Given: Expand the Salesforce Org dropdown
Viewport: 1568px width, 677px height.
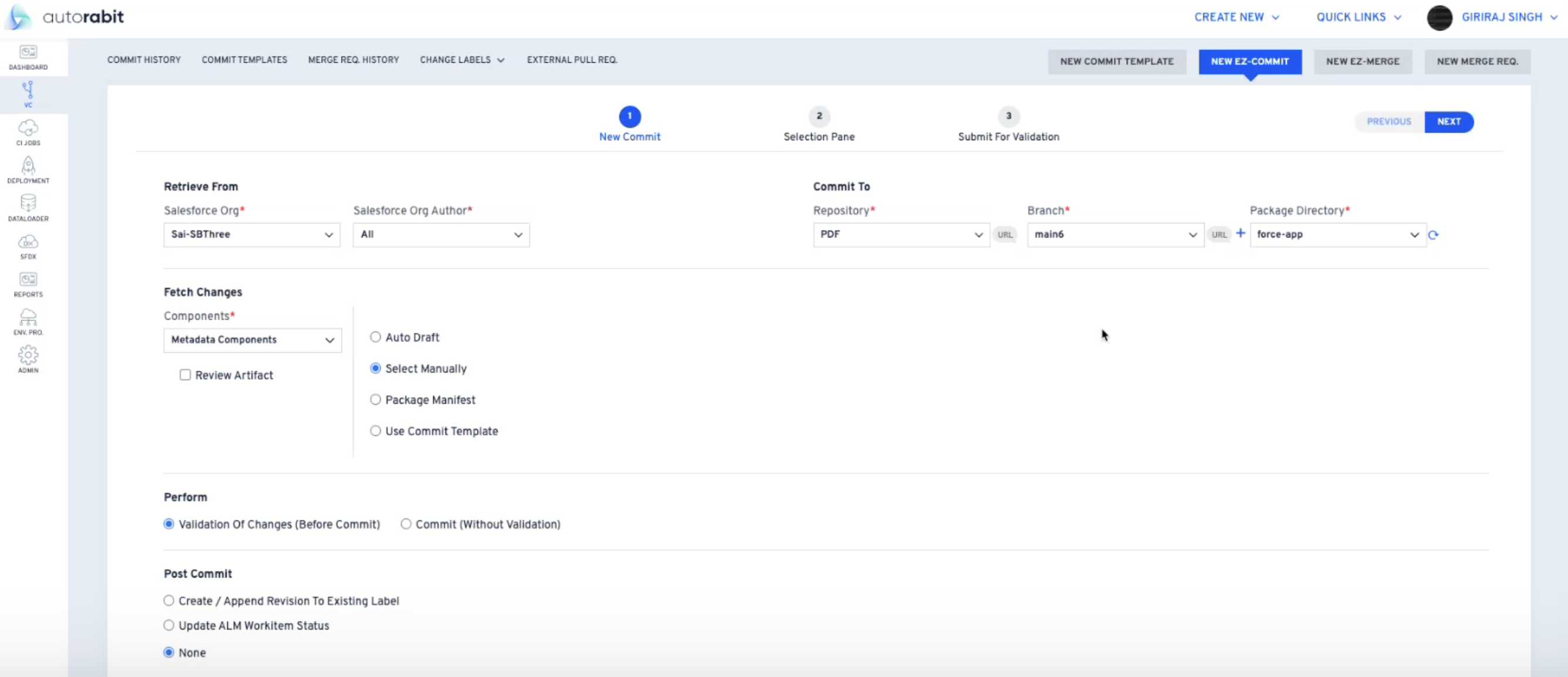Looking at the screenshot, I should (x=251, y=235).
